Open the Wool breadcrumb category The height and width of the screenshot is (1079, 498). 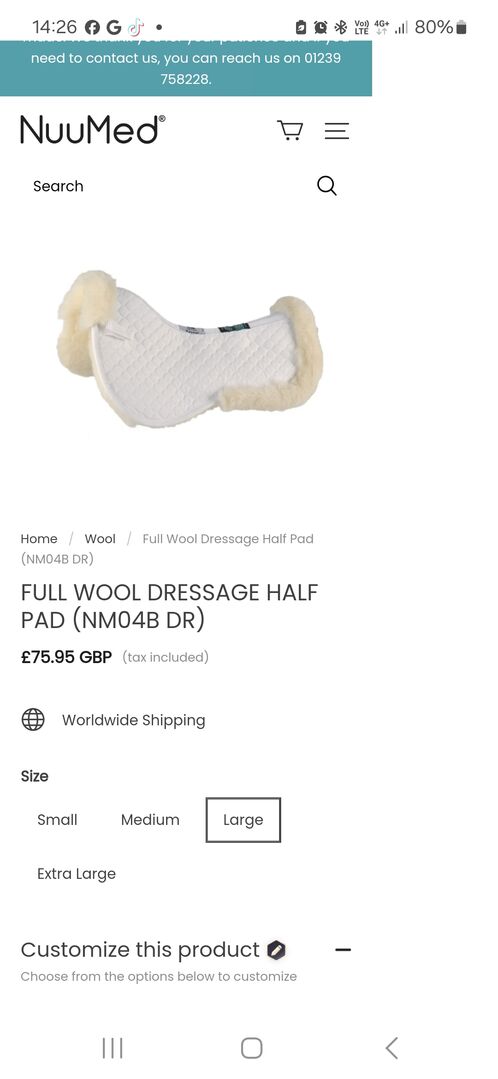pos(100,539)
